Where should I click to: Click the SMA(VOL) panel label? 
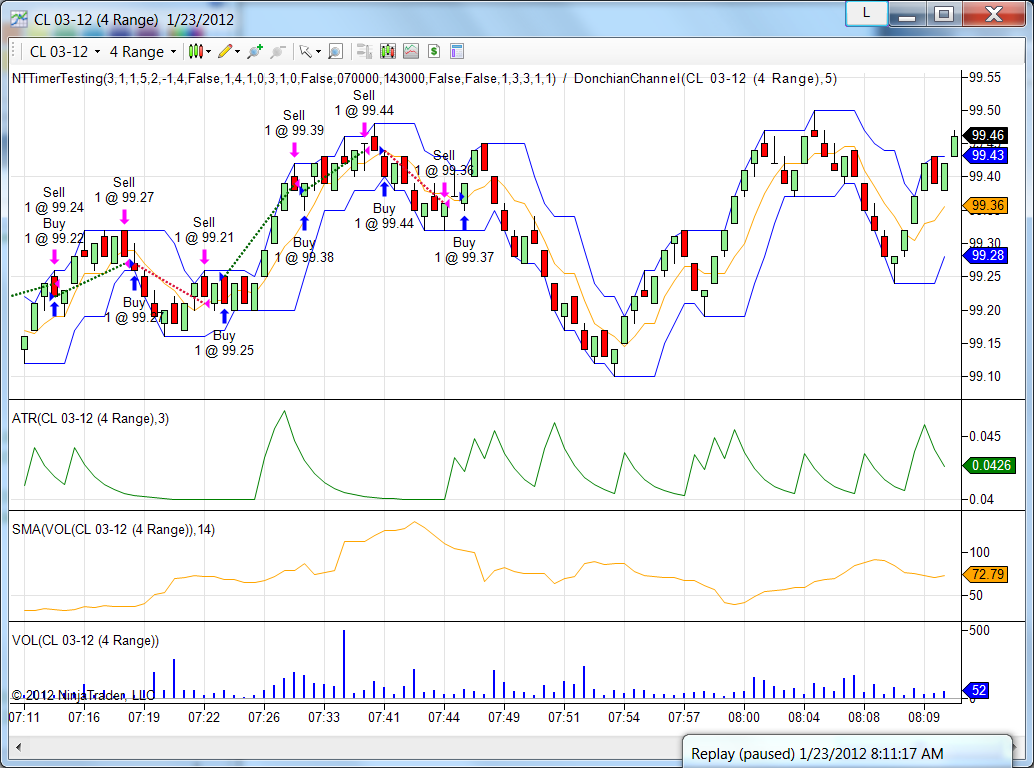113,529
